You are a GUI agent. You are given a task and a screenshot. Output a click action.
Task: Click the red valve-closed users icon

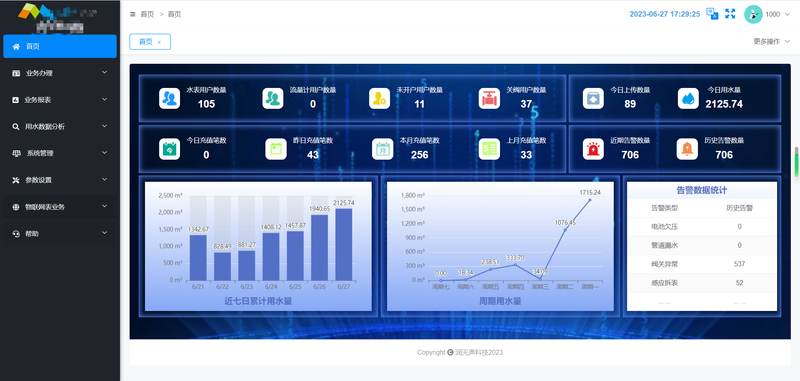point(489,98)
